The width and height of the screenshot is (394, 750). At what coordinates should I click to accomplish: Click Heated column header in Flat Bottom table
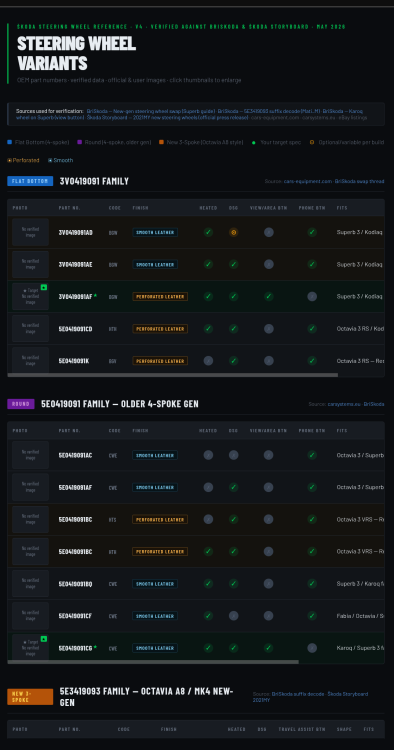click(208, 208)
